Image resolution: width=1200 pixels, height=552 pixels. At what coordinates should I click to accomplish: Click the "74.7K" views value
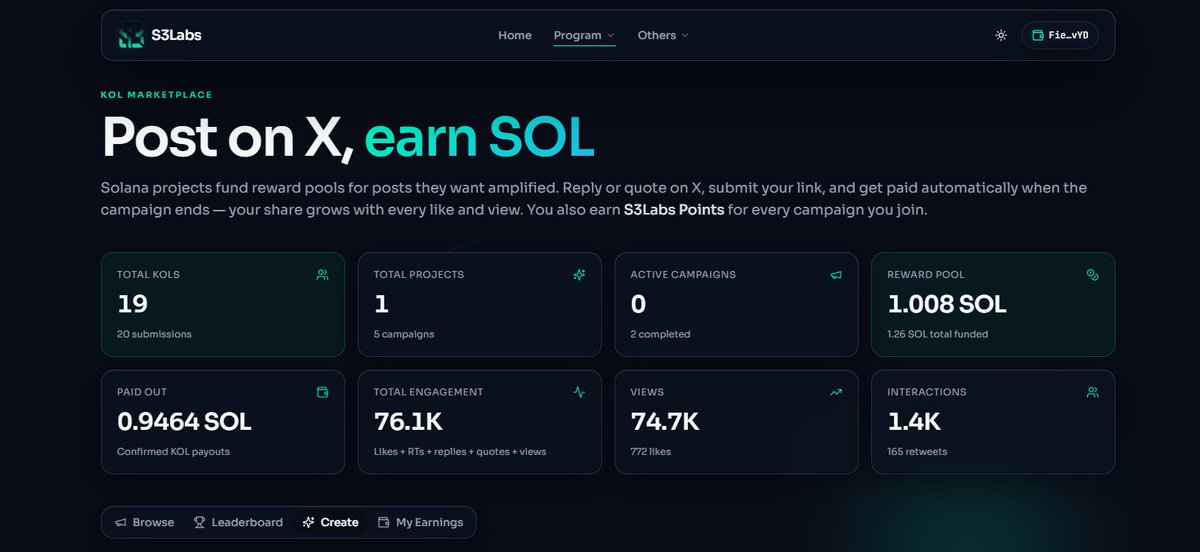click(665, 422)
